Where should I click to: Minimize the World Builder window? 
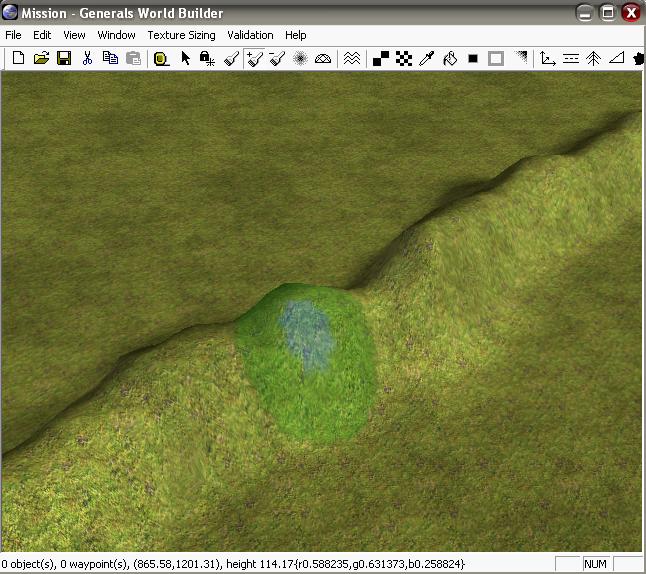(585, 13)
